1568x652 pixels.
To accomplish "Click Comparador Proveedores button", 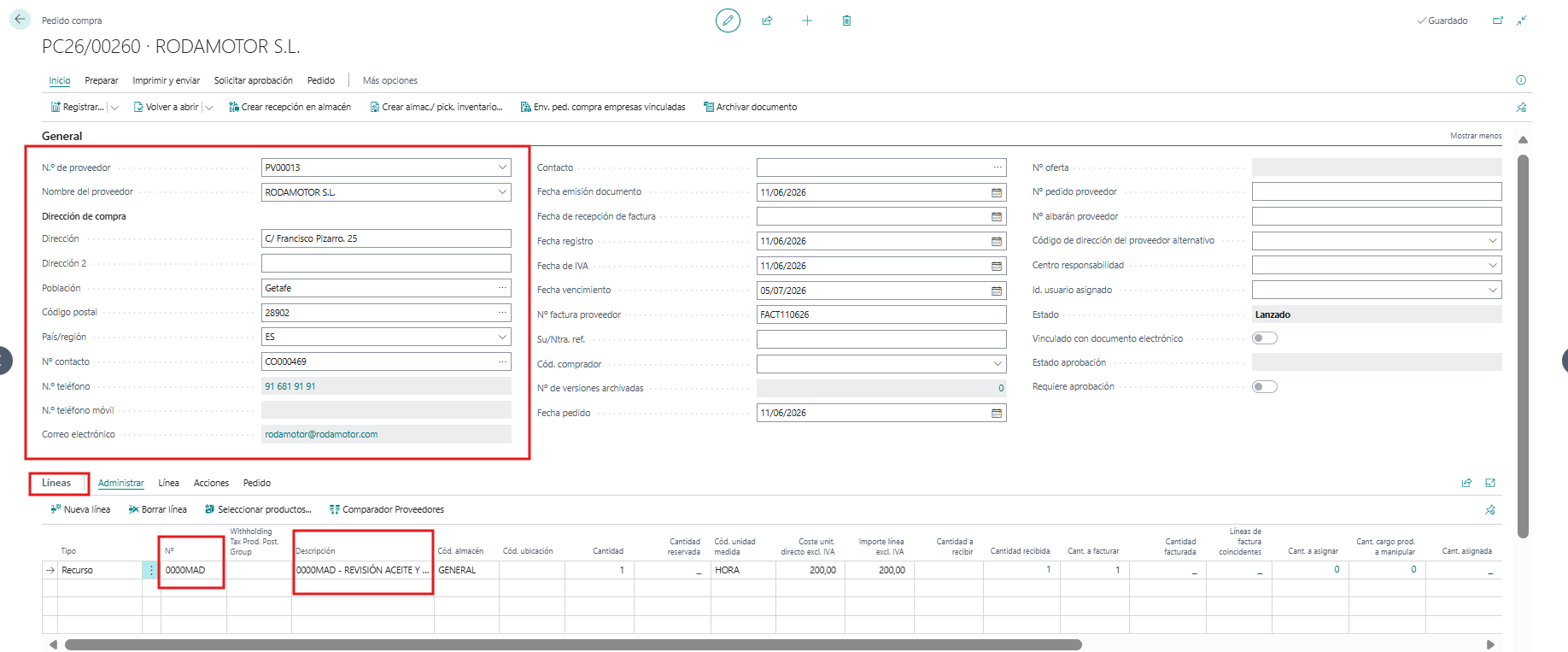I will click(387, 509).
